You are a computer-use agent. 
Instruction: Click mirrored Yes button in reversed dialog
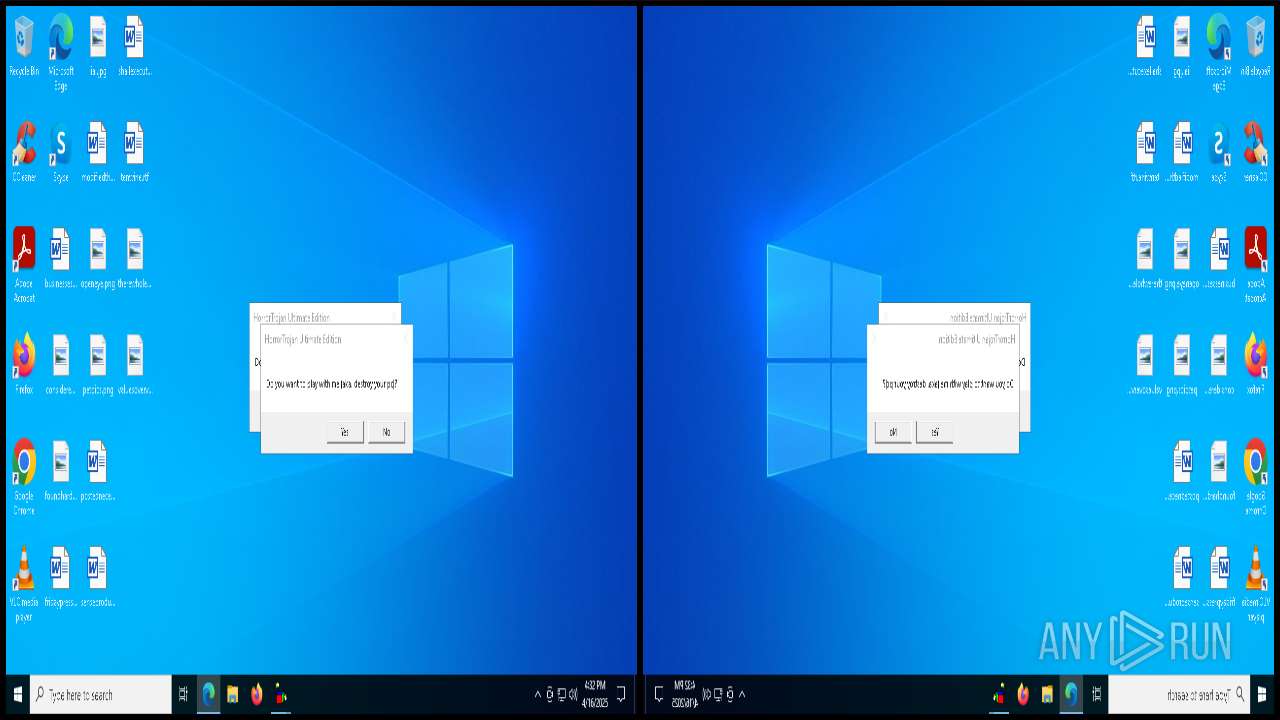click(935, 432)
